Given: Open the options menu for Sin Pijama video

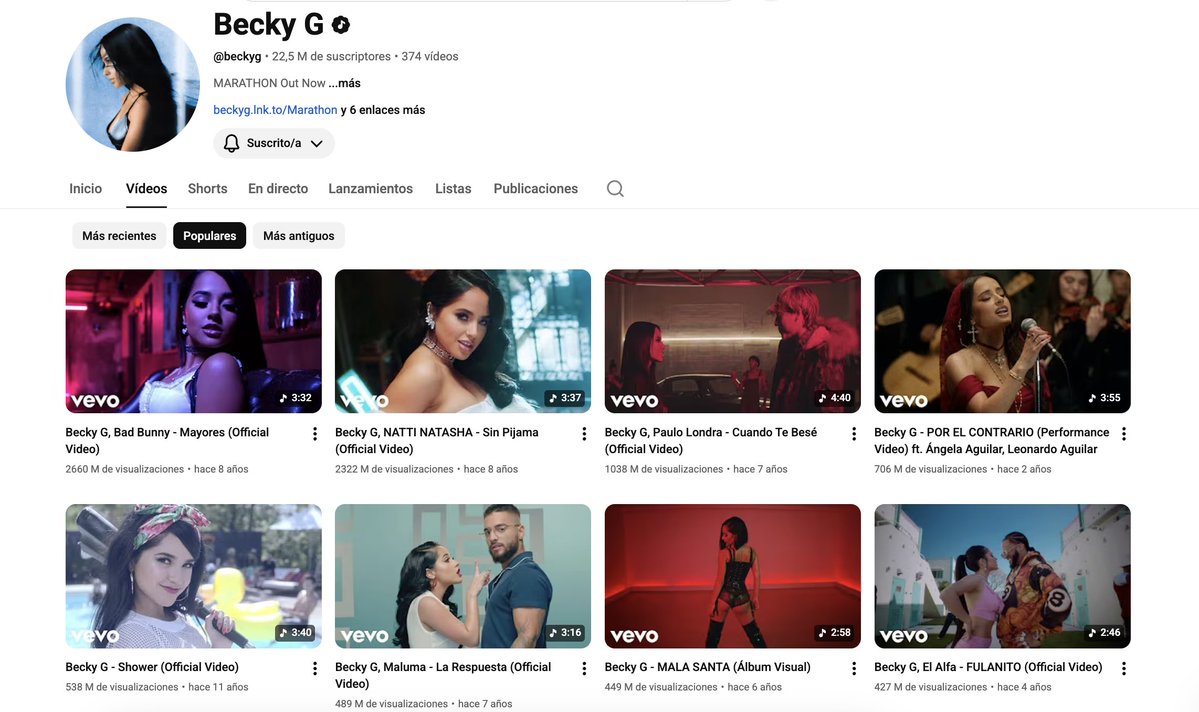Looking at the screenshot, I should coord(584,434).
